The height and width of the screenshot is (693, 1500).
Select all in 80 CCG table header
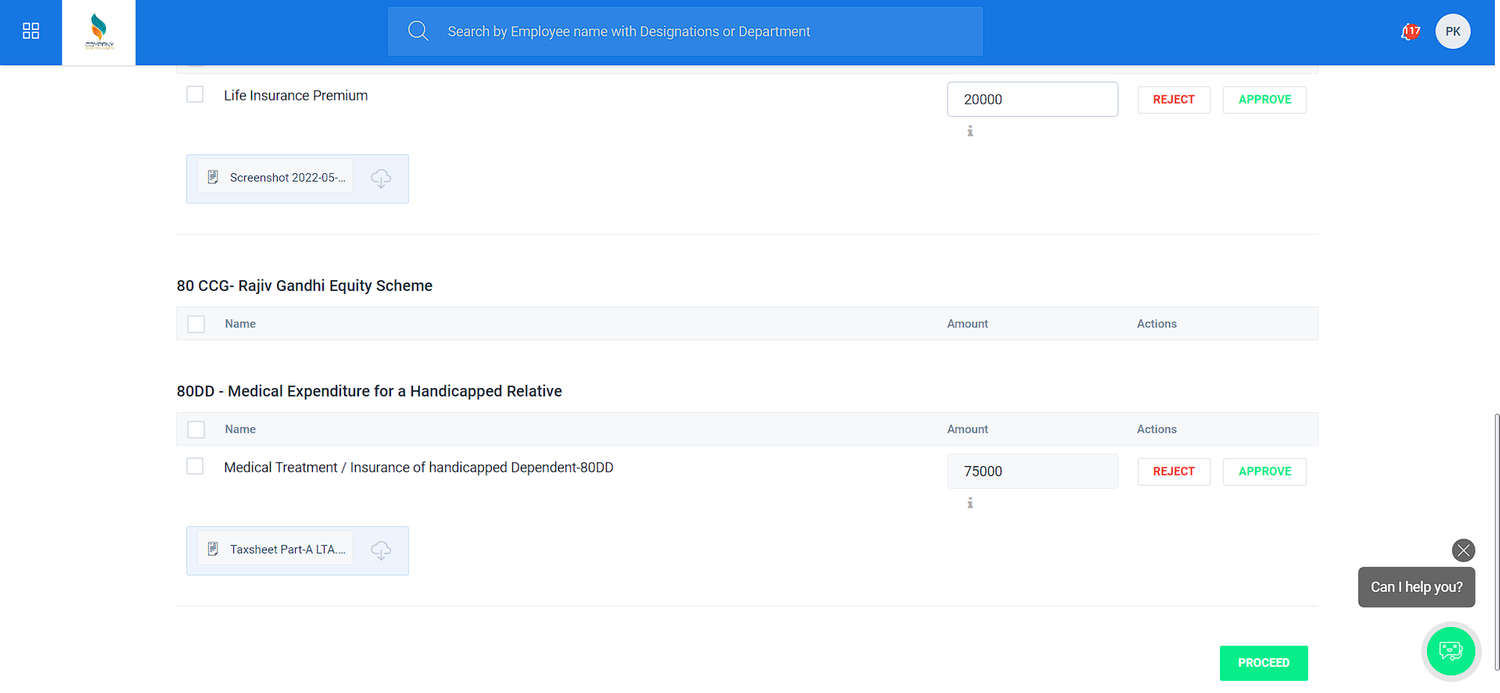196,324
